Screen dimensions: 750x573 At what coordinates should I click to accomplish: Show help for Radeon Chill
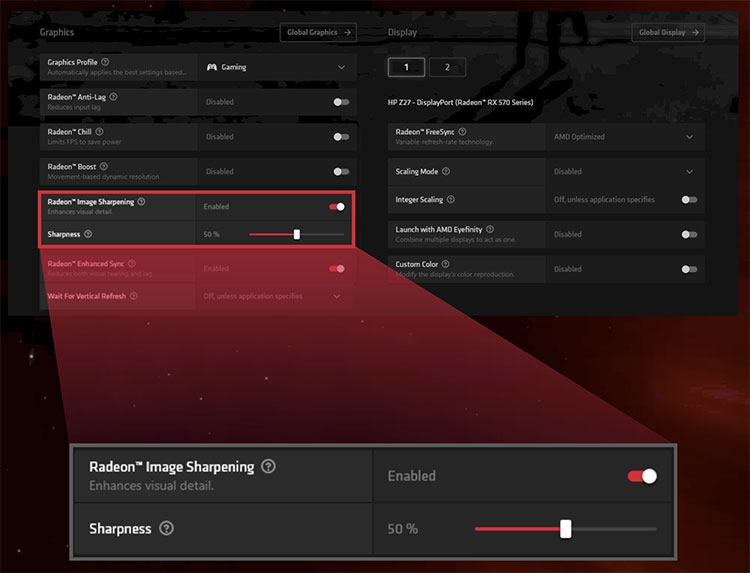99,132
